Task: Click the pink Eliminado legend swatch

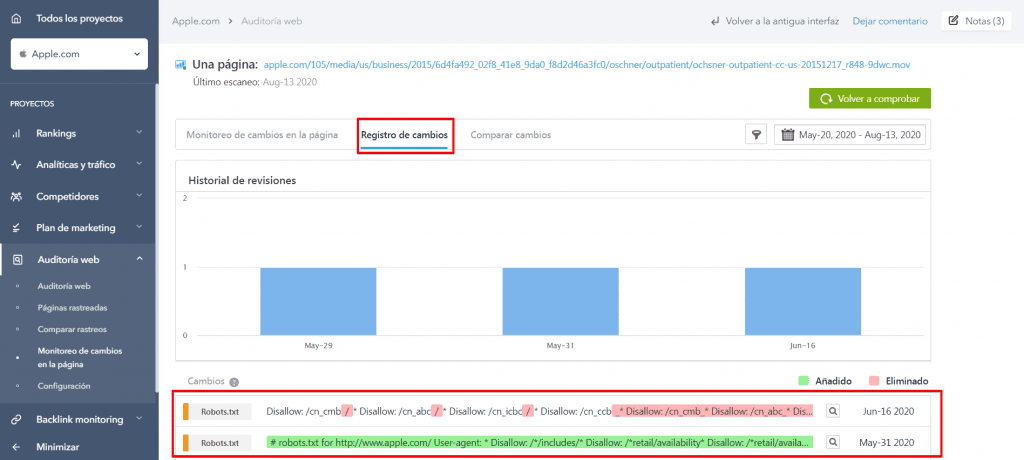Action: coord(874,381)
